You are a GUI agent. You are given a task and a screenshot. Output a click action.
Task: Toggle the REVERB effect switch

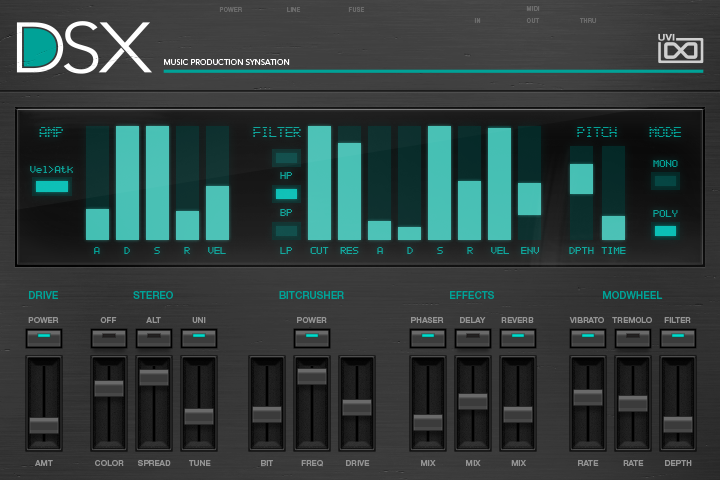518,339
